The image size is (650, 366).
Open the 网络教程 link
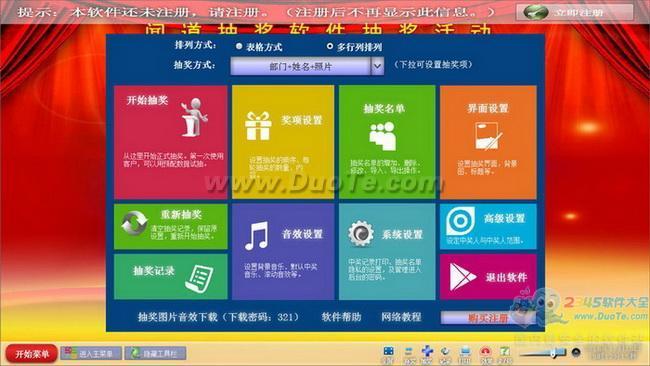click(x=401, y=318)
